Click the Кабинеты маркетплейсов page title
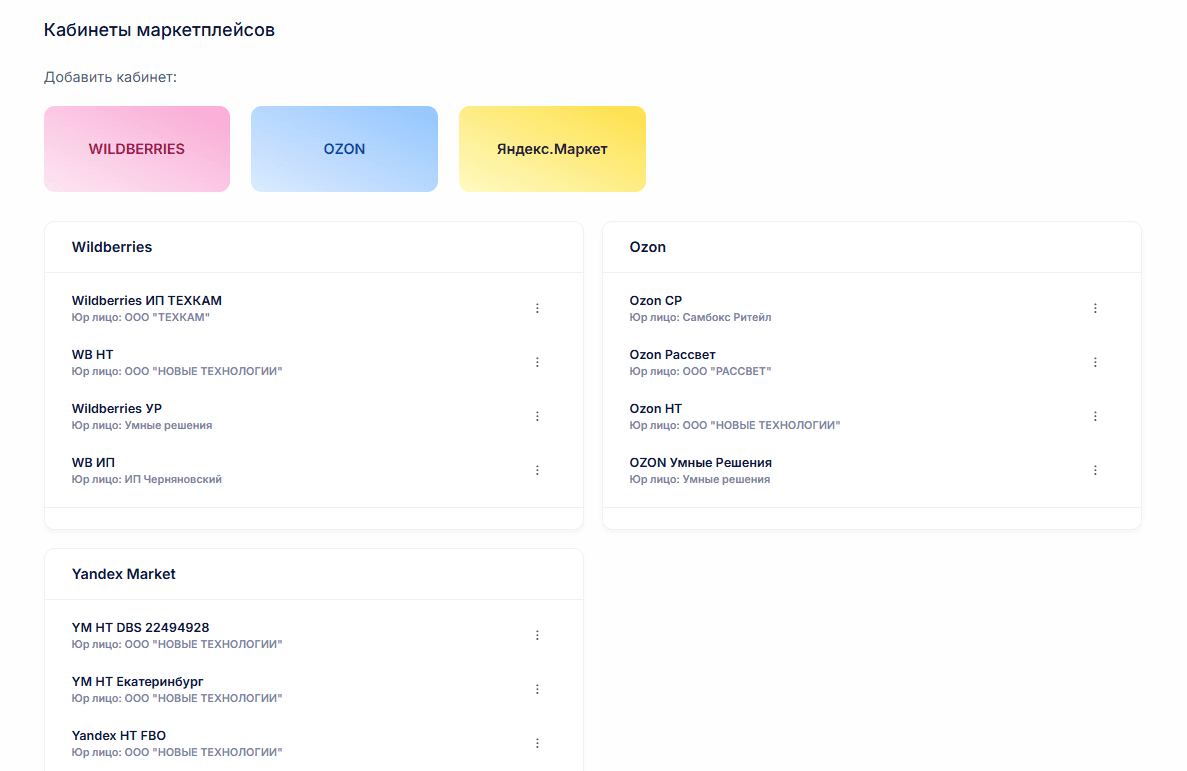1187x771 pixels. click(x=159, y=30)
